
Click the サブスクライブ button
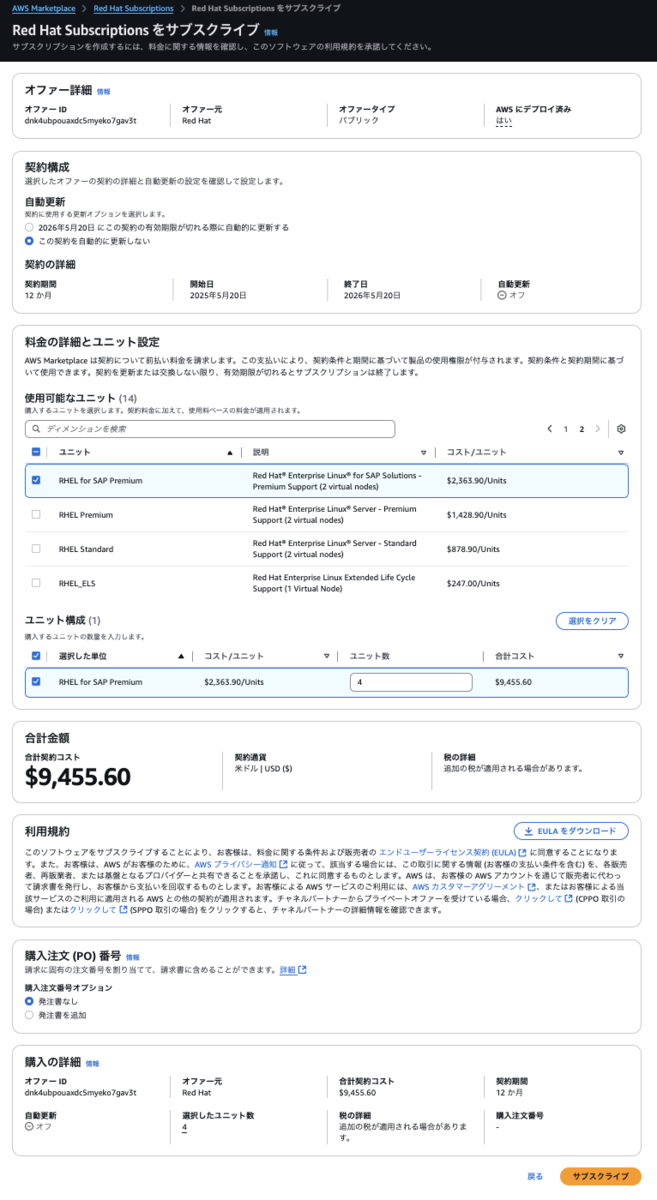[x=600, y=1176]
